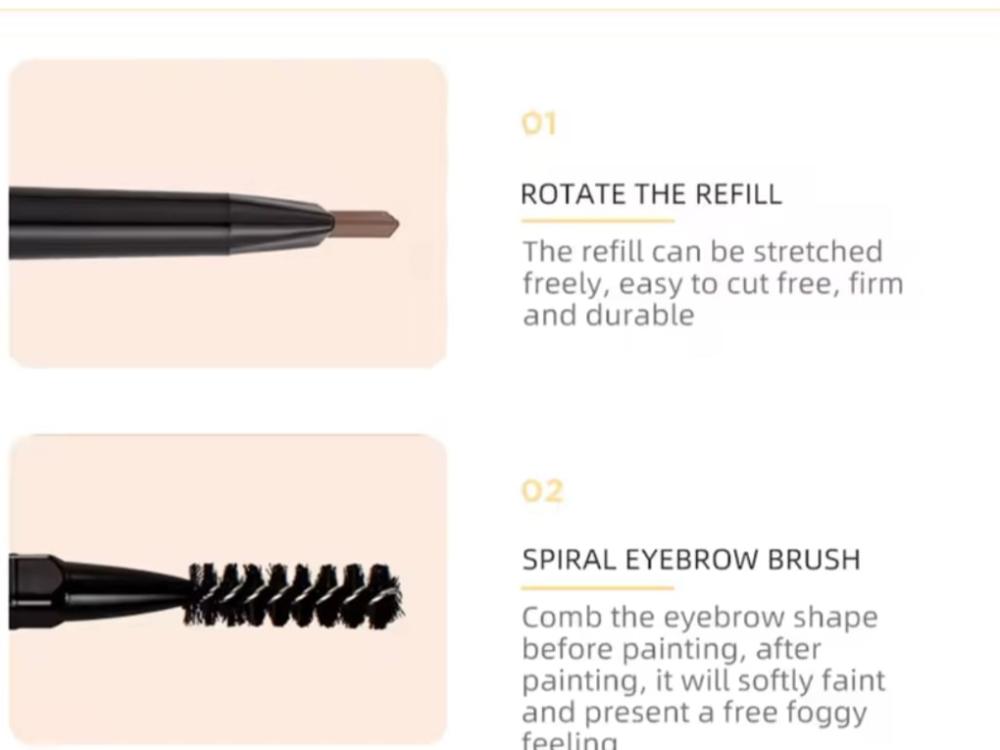Click the word BRUSH in second heading
Screen dimensions: 1000x750
pos(814,559)
